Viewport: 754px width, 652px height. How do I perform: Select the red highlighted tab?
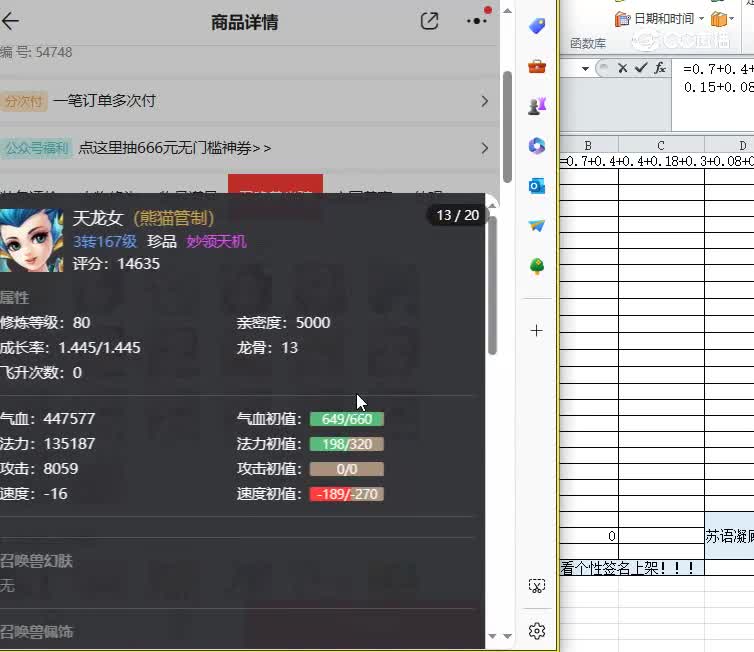point(275,184)
